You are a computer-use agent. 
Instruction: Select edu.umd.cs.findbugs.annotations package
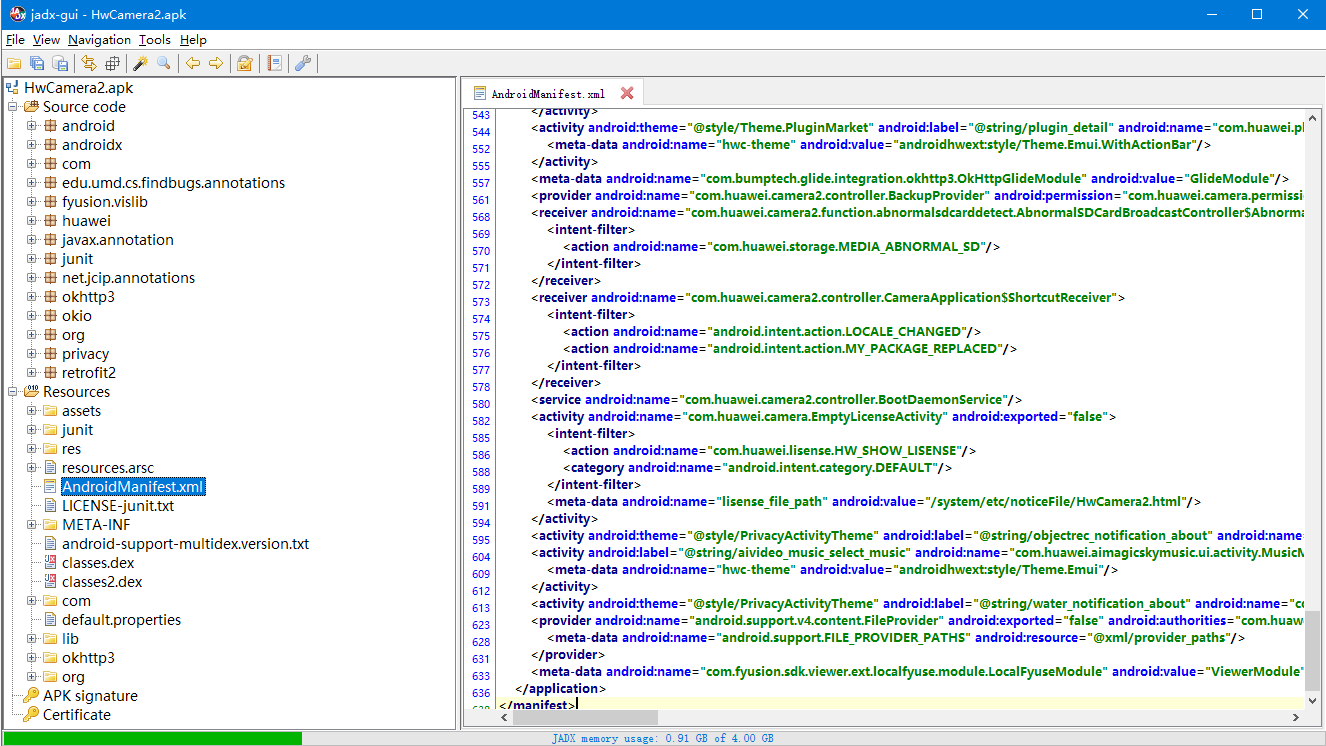tap(173, 183)
